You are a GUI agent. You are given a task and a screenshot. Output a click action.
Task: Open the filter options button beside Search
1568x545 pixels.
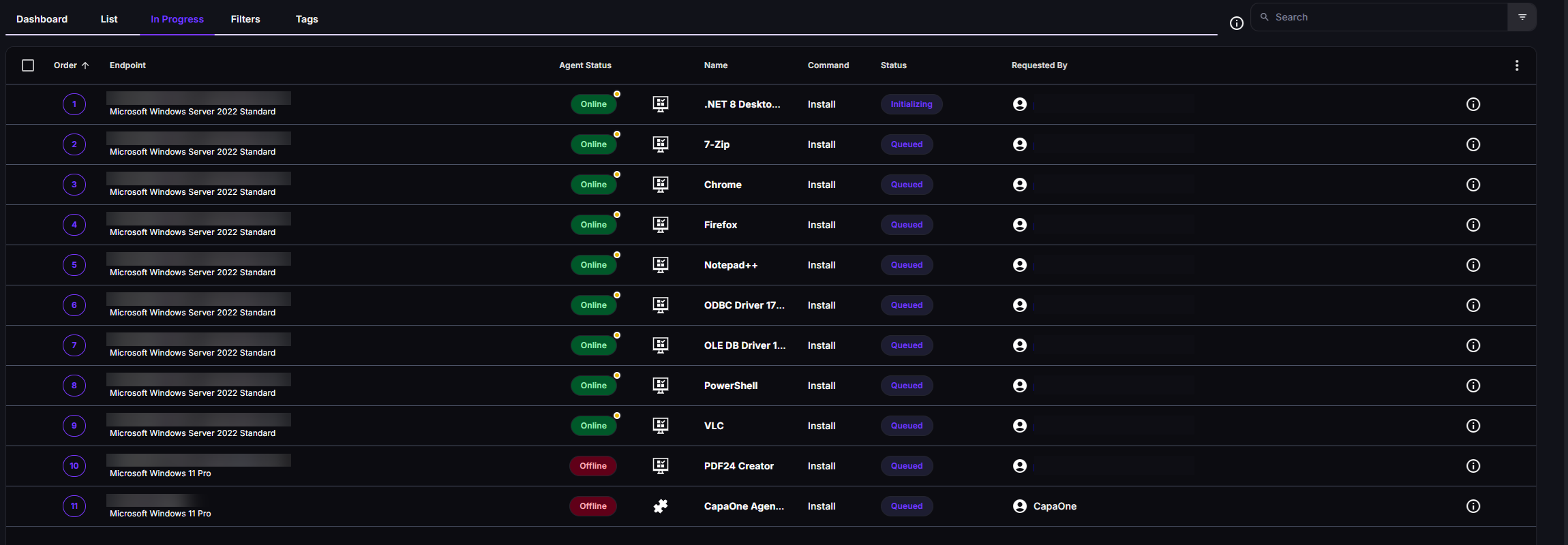pos(1522,17)
